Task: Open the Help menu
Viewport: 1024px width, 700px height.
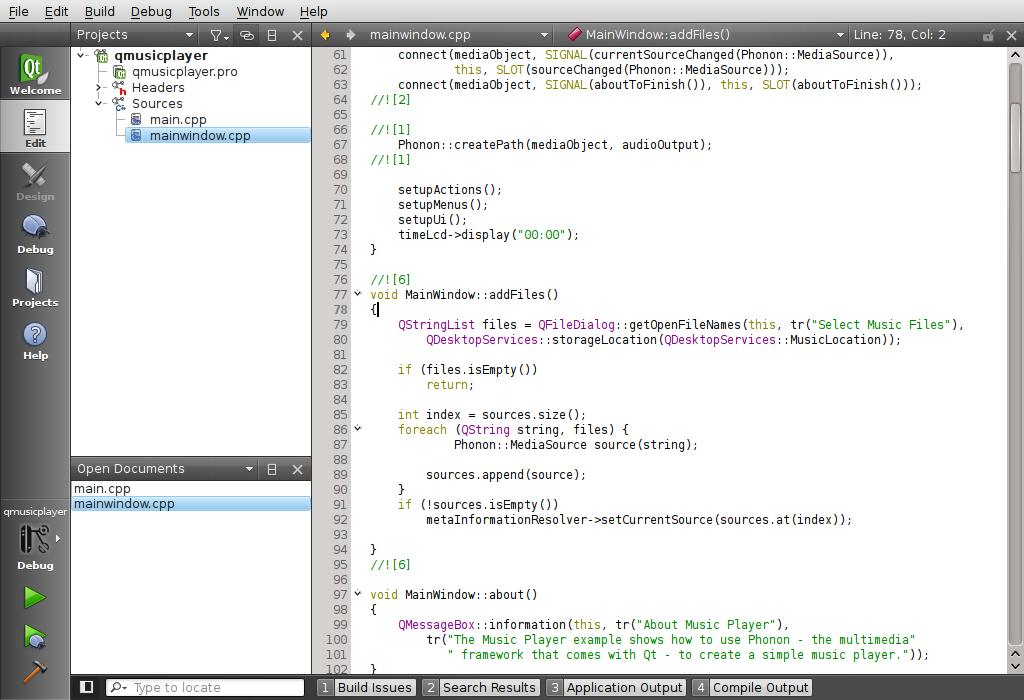Action: coord(313,12)
